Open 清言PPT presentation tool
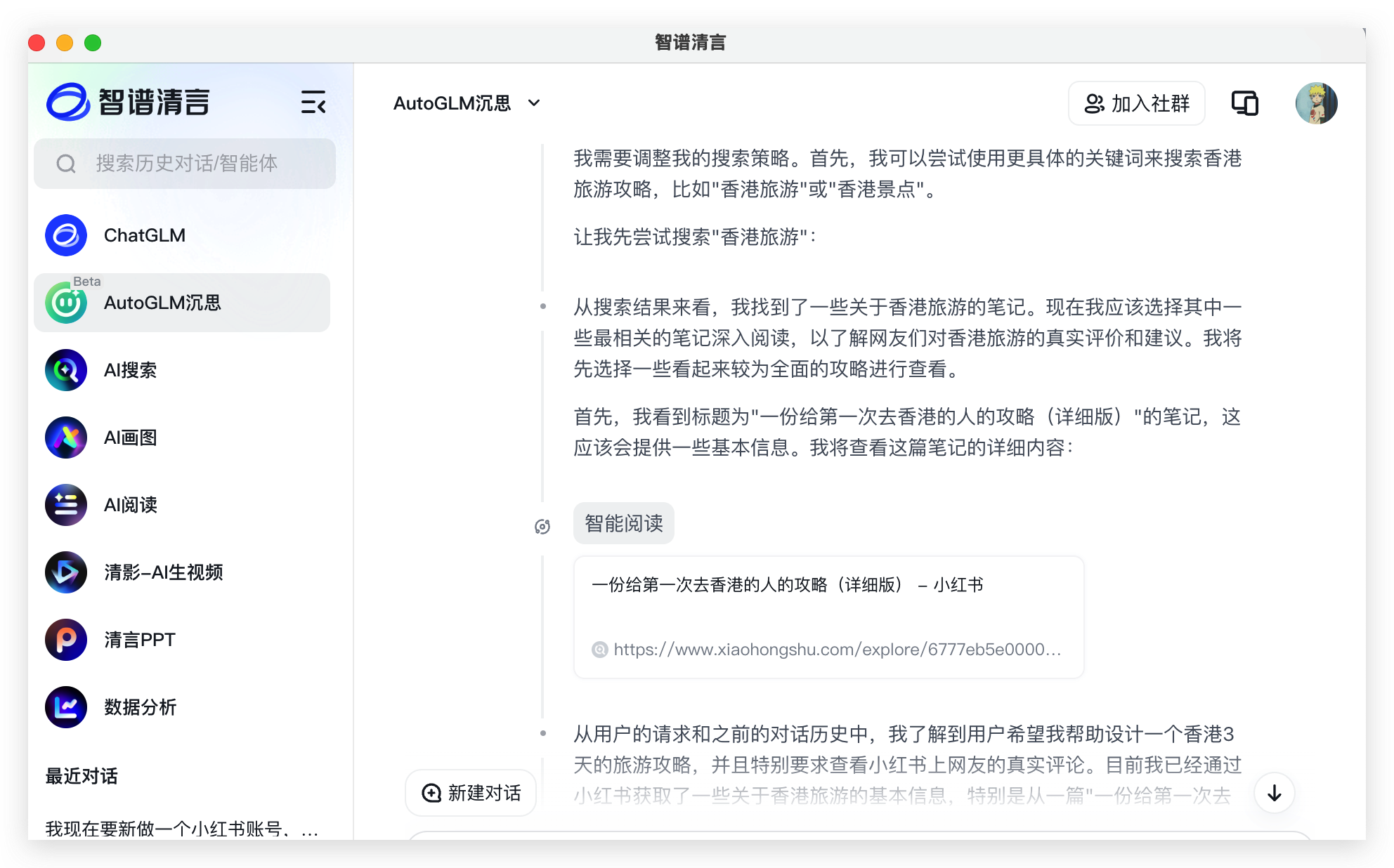This screenshot has height=868, width=1394. [x=139, y=640]
